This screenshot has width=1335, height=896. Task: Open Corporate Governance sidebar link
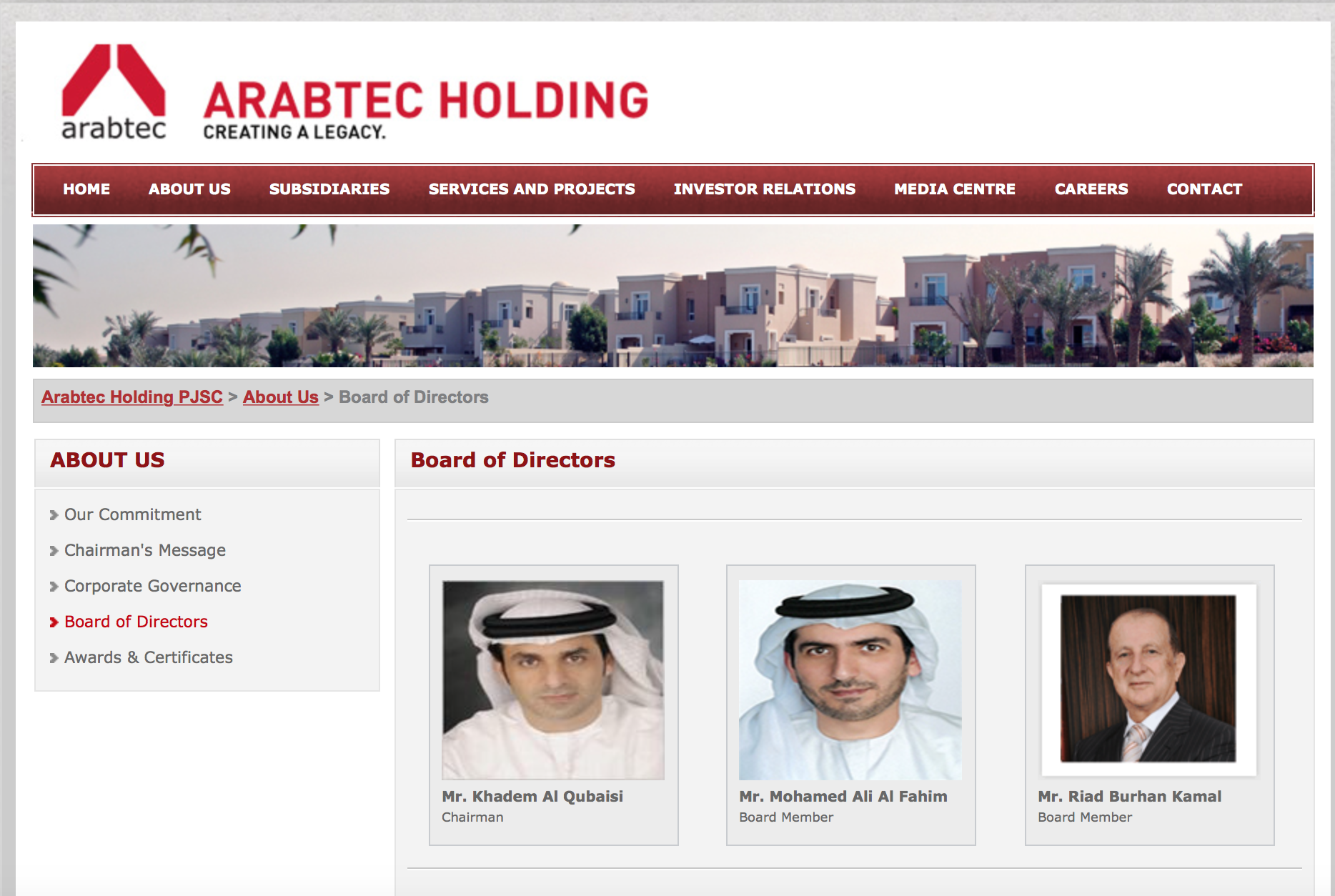pyautogui.click(x=153, y=586)
